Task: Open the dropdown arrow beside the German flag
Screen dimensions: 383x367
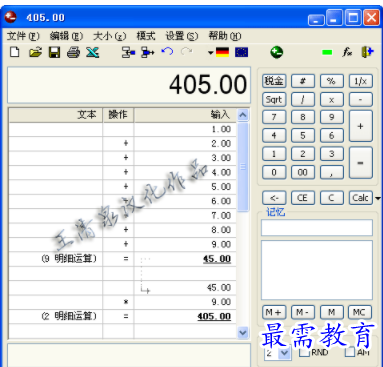Action: pos(211,53)
